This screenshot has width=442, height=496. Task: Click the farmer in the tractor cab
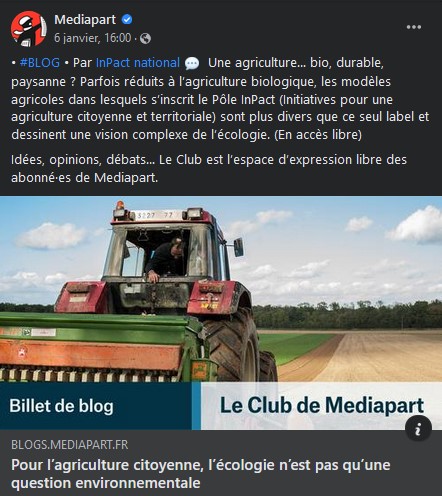[165, 259]
